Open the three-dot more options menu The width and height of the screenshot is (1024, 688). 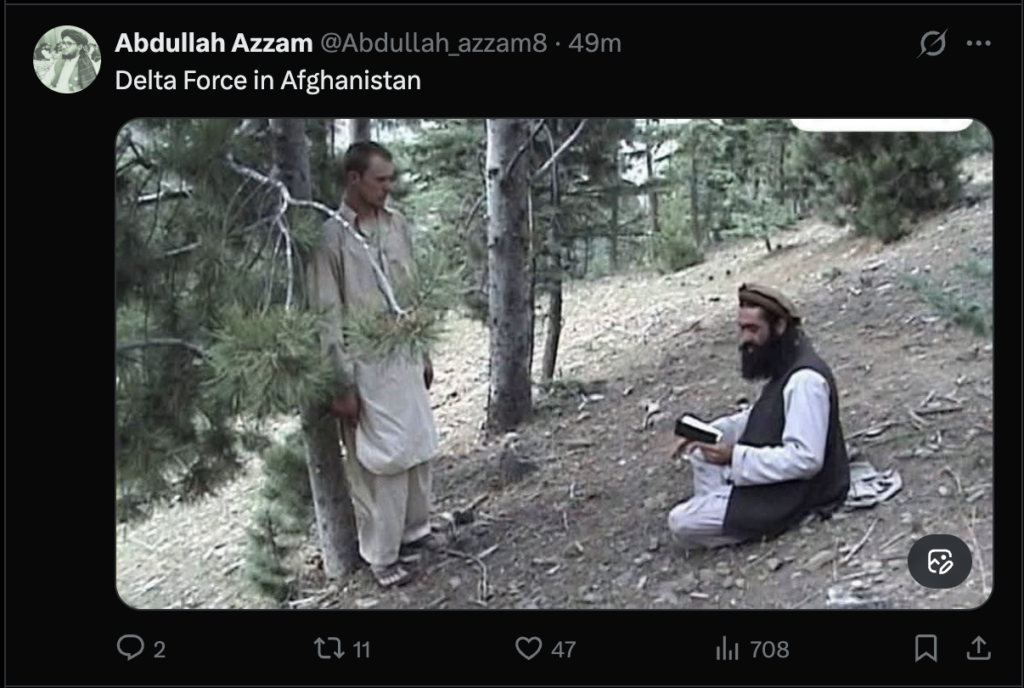[978, 43]
